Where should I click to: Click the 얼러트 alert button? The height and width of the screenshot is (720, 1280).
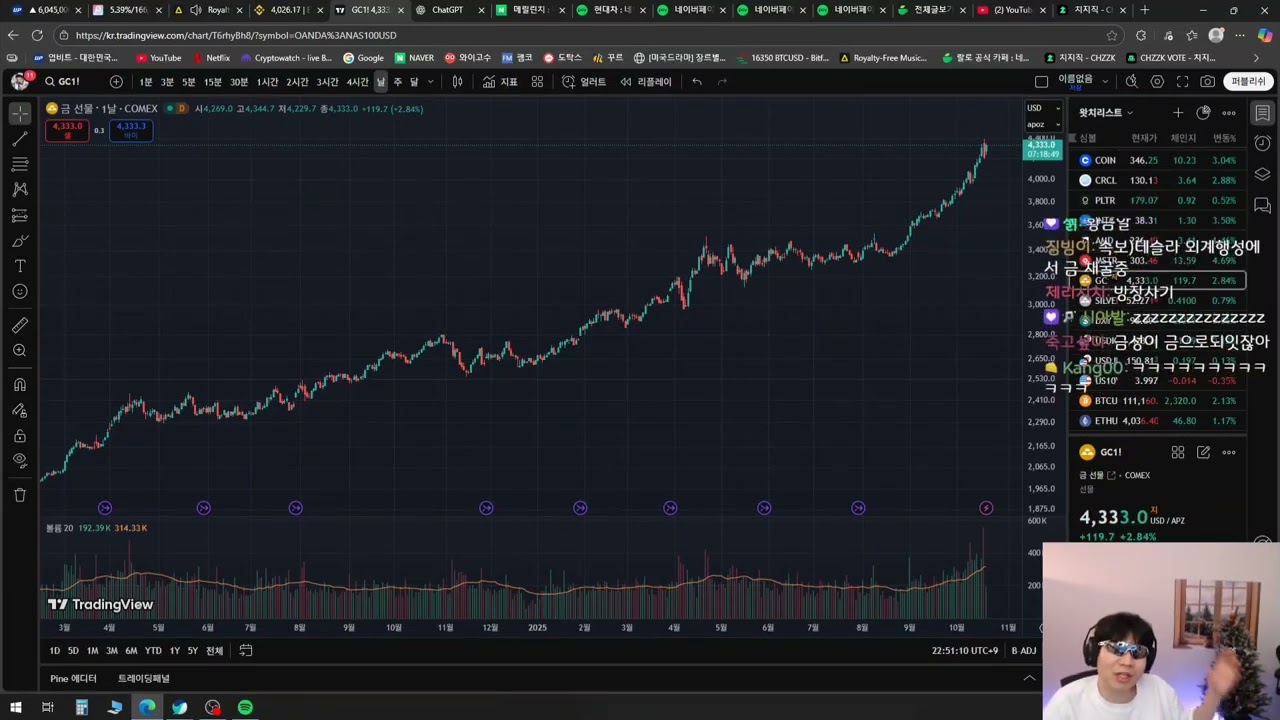click(584, 82)
